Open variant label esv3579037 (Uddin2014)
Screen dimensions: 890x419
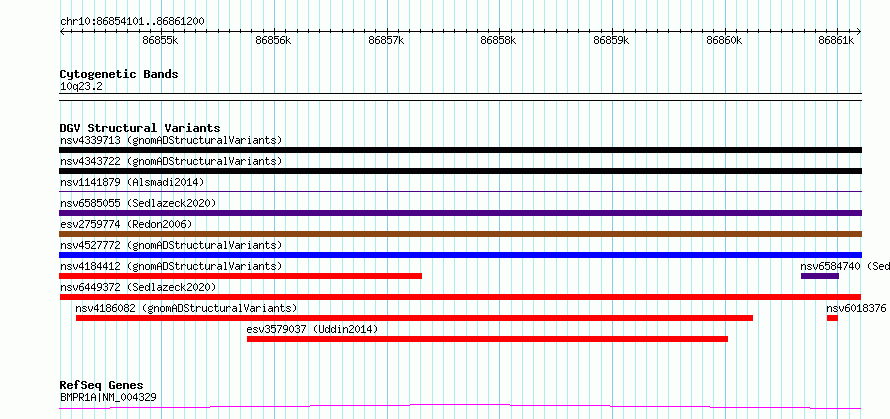pos(312,329)
